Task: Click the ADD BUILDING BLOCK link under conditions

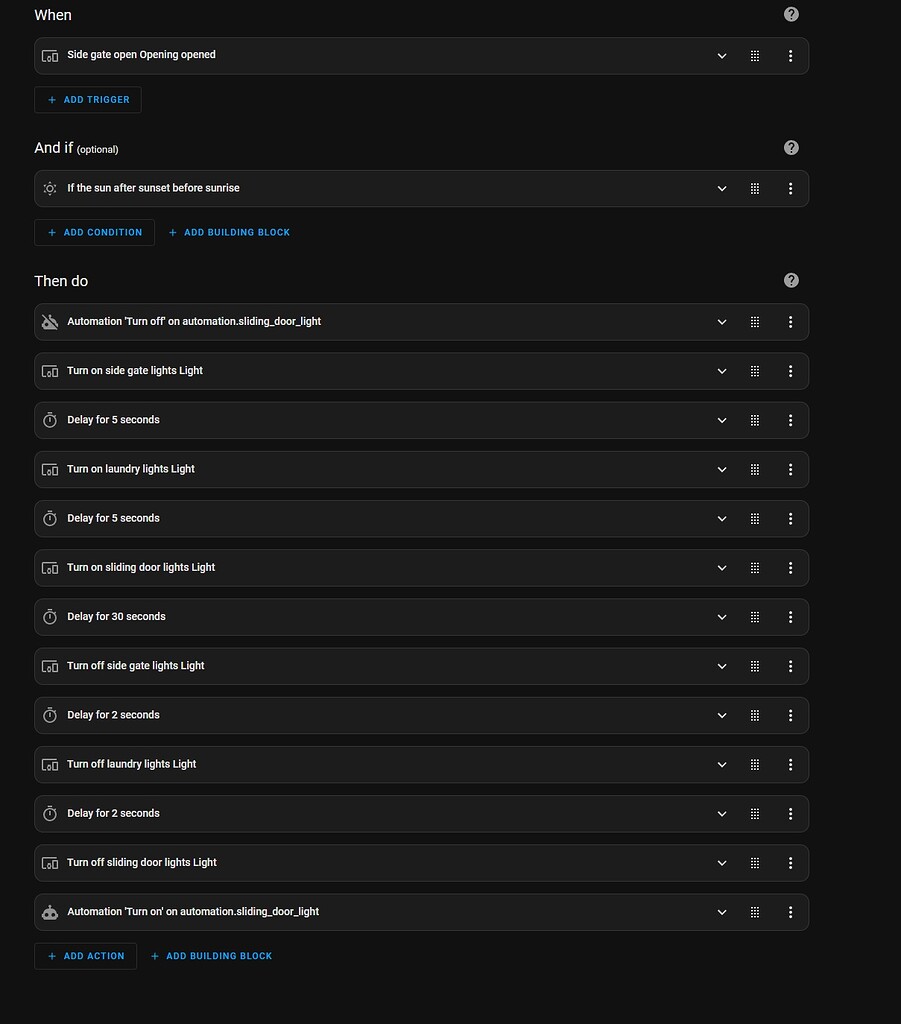Action: coord(229,232)
